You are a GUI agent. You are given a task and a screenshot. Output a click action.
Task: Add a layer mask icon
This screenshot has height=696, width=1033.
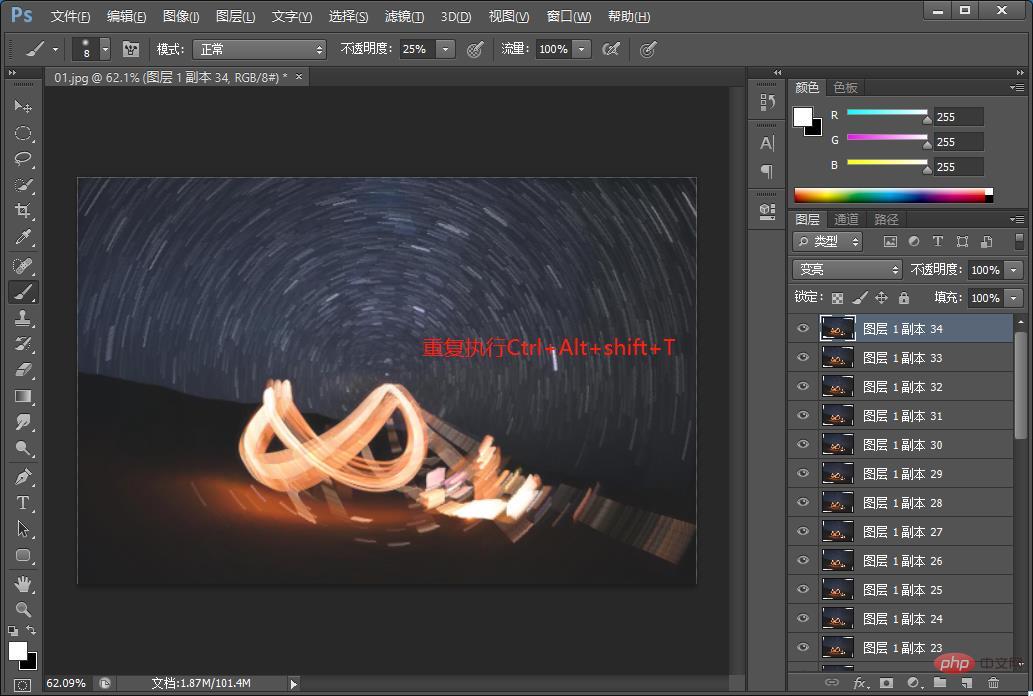[x=886, y=683]
